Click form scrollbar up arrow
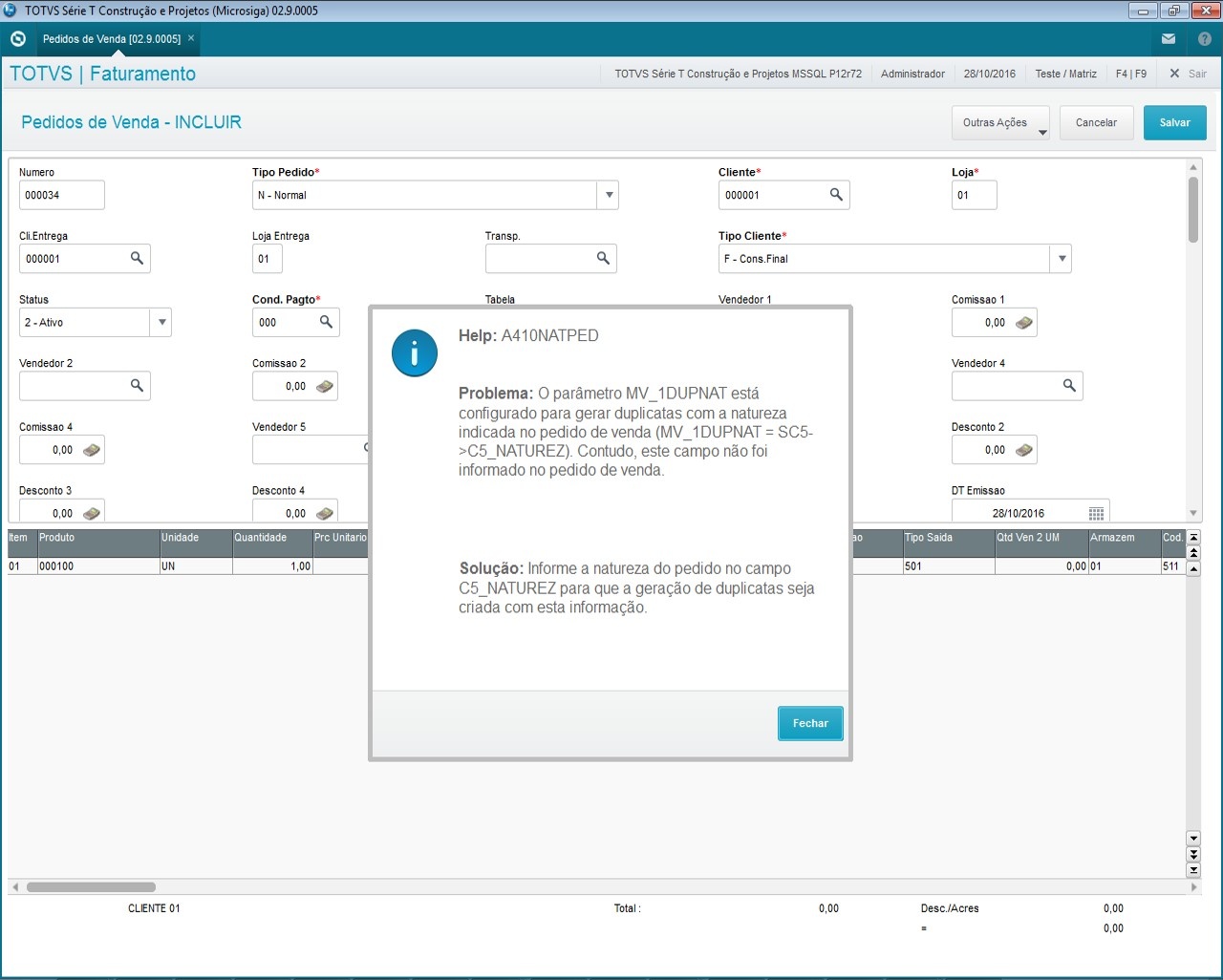This screenshot has height=980, width=1223. point(1193,167)
